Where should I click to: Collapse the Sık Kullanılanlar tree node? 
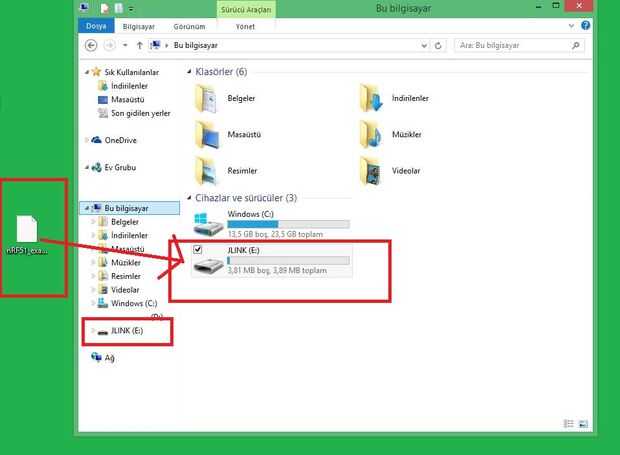pyautogui.click(x=87, y=72)
